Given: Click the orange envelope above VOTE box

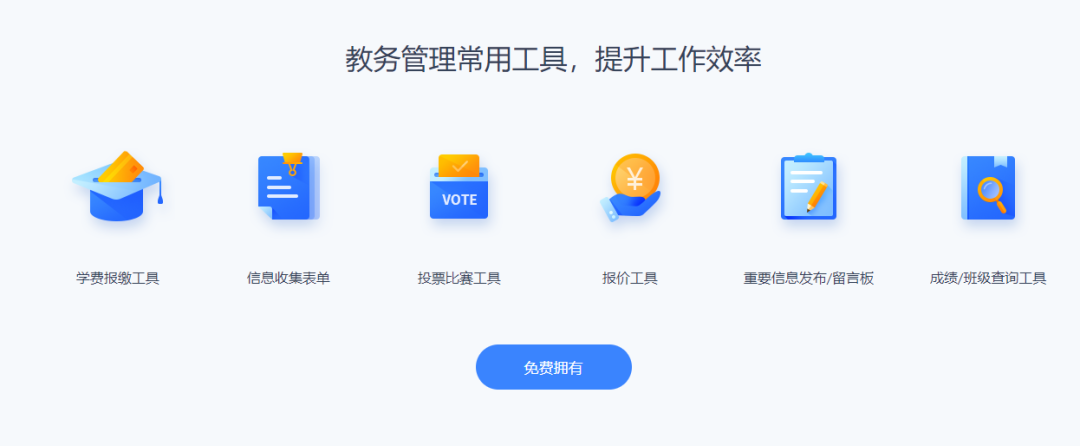Looking at the screenshot, I should [459, 165].
